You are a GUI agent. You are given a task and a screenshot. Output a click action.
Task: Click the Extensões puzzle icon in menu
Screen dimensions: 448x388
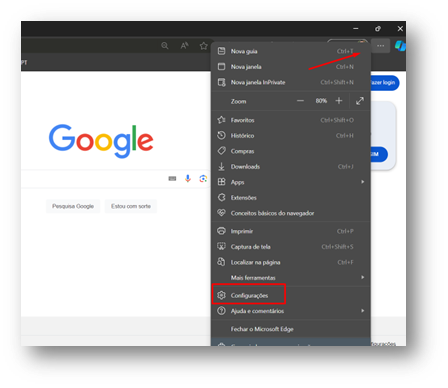click(x=221, y=197)
